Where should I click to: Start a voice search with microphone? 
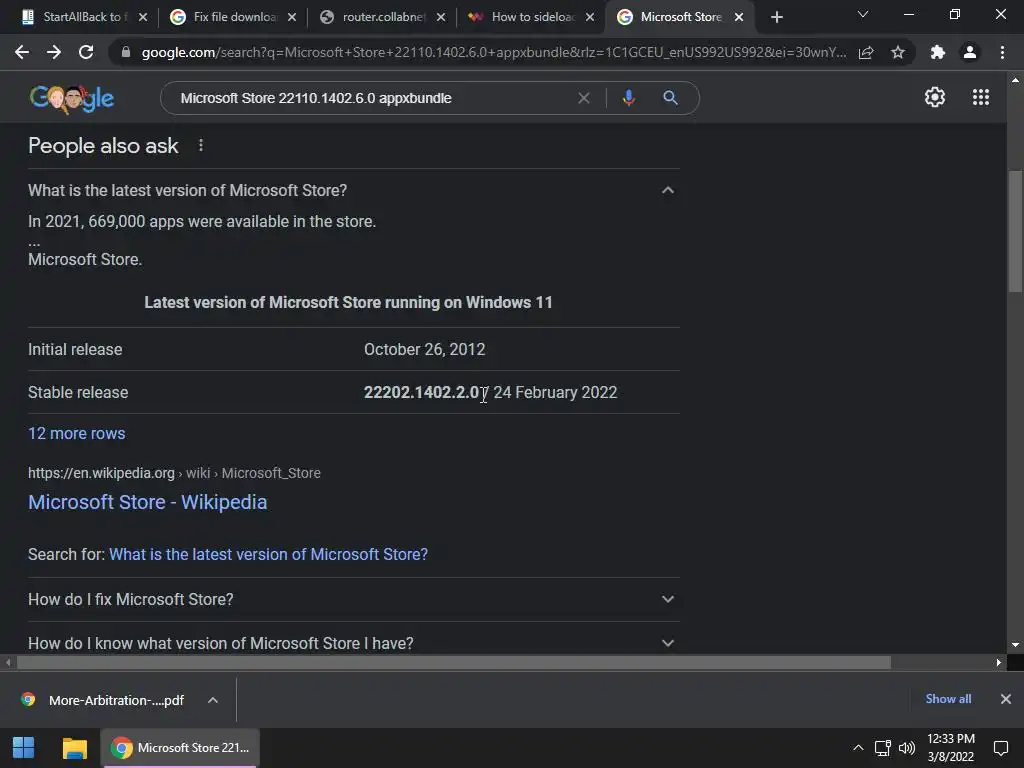point(628,98)
